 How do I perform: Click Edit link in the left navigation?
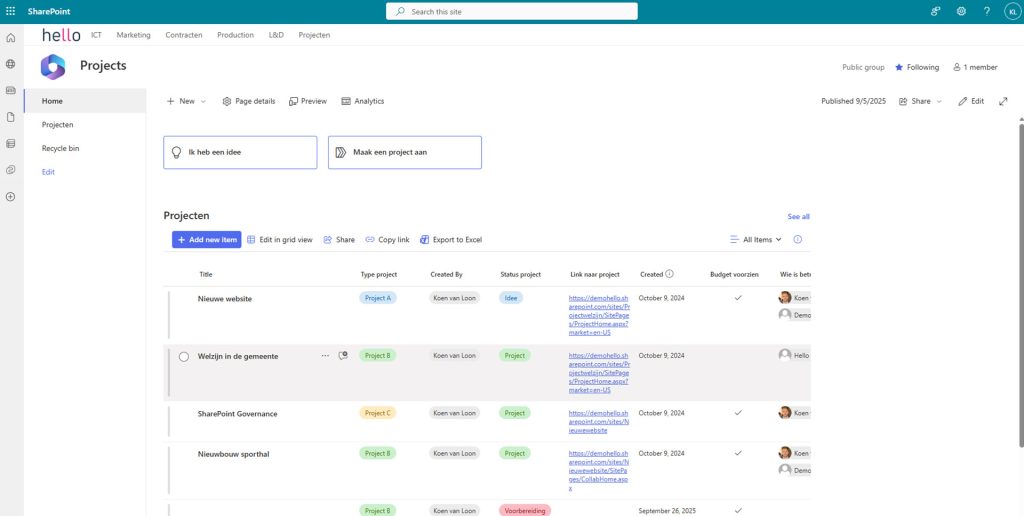point(48,172)
